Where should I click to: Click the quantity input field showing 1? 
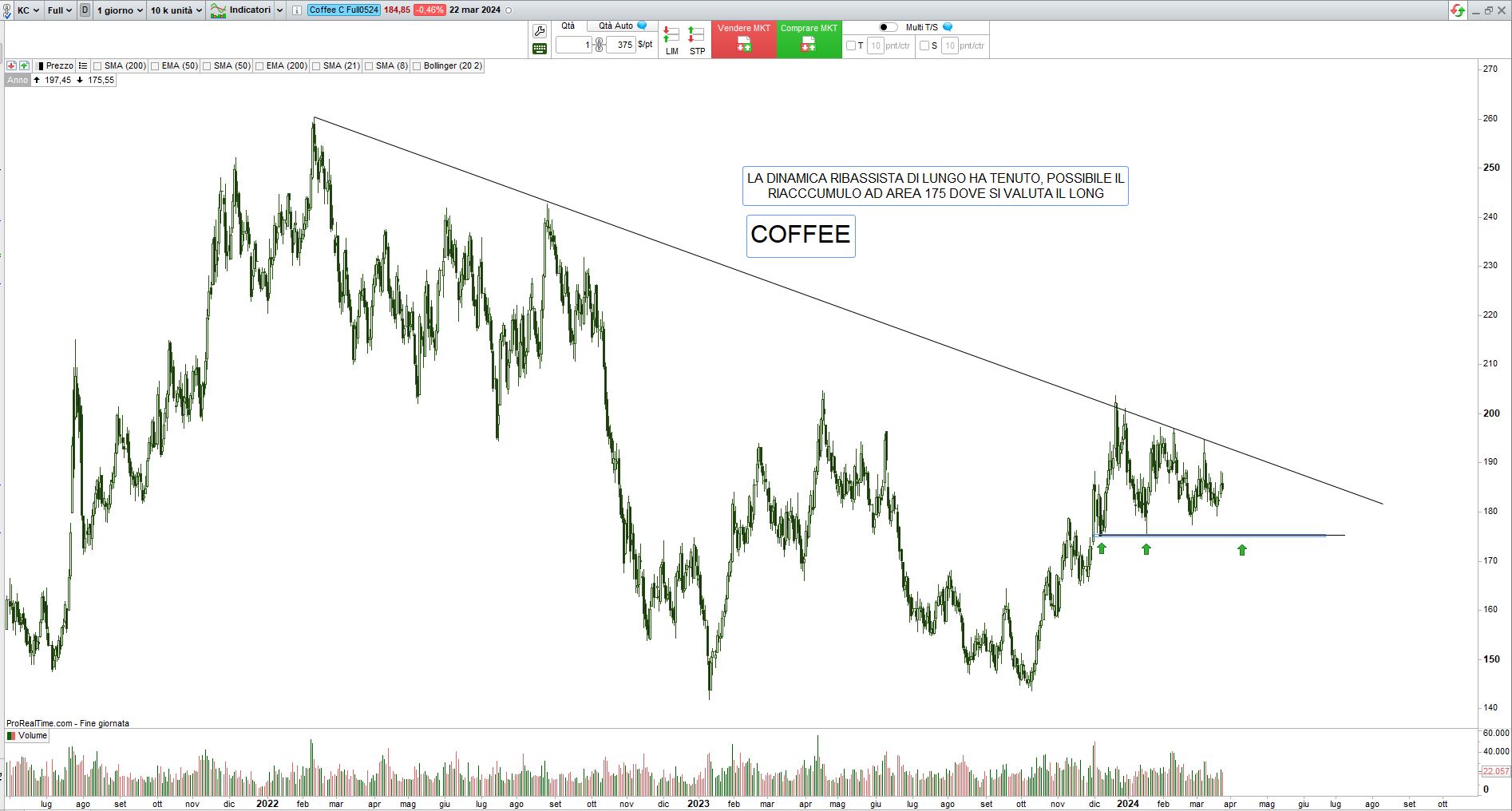pos(573,45)
